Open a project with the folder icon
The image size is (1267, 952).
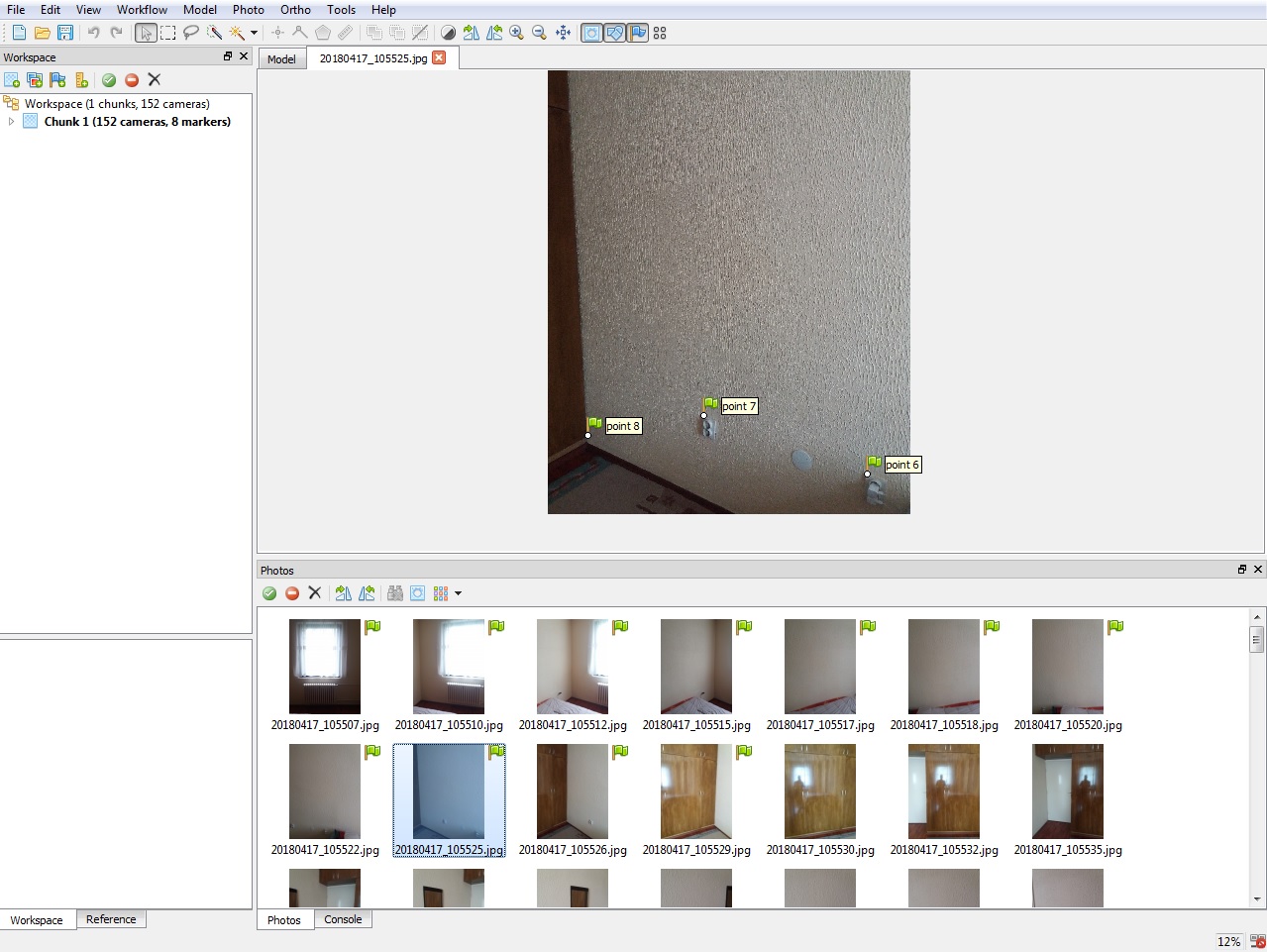[42, 33]
